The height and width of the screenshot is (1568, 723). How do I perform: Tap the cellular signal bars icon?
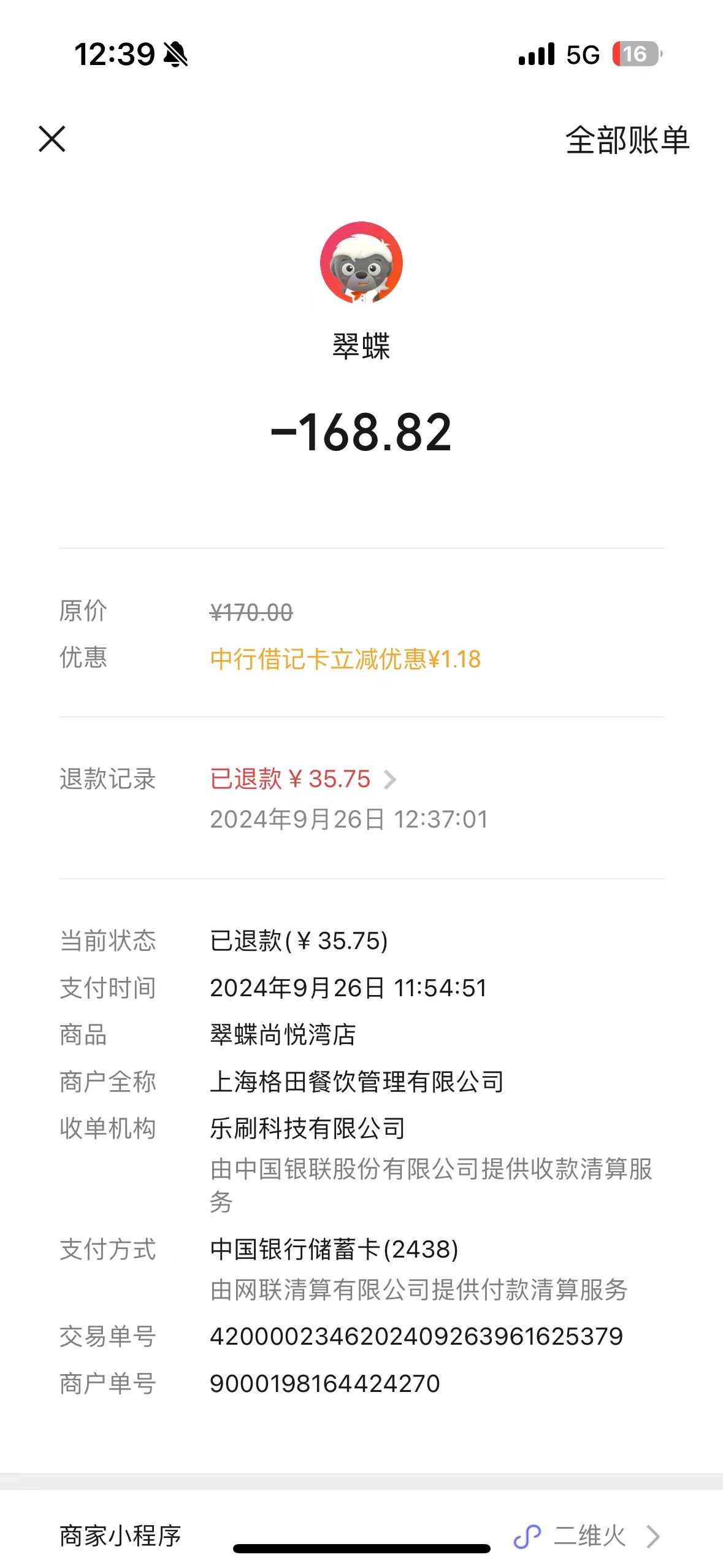tap(537, 54)
